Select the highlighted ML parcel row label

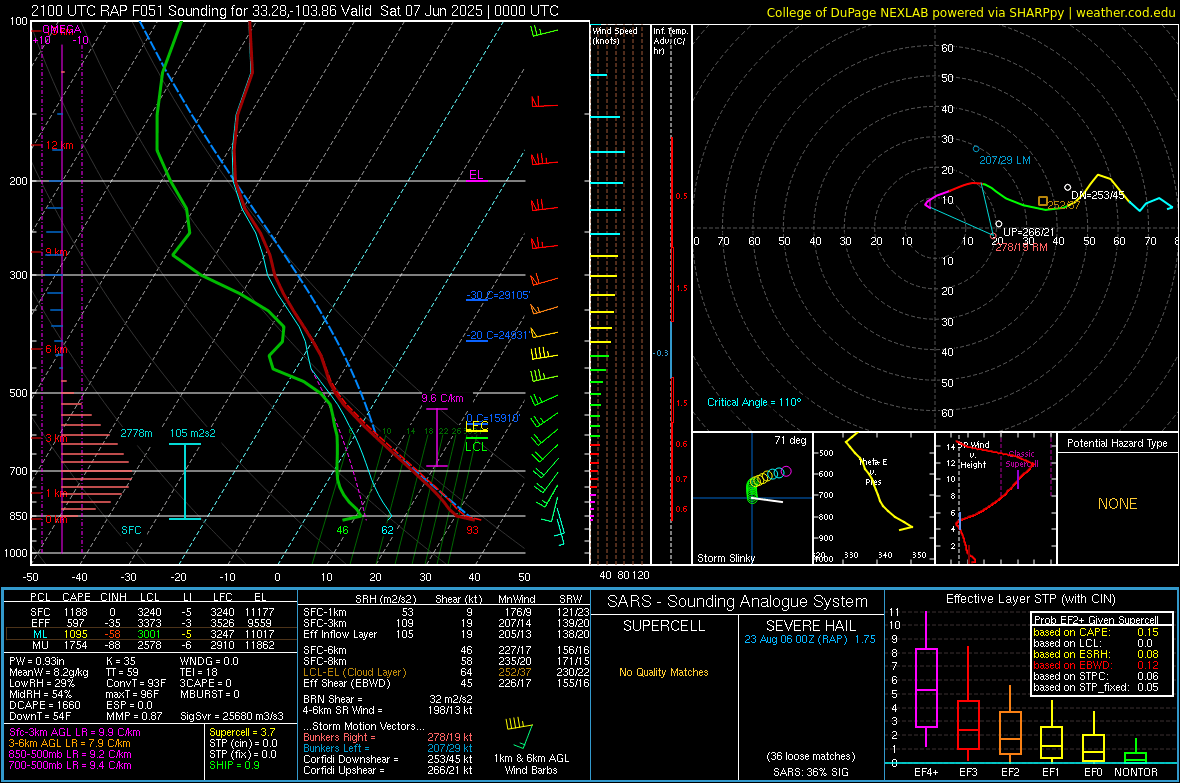[x=40, y=634]
